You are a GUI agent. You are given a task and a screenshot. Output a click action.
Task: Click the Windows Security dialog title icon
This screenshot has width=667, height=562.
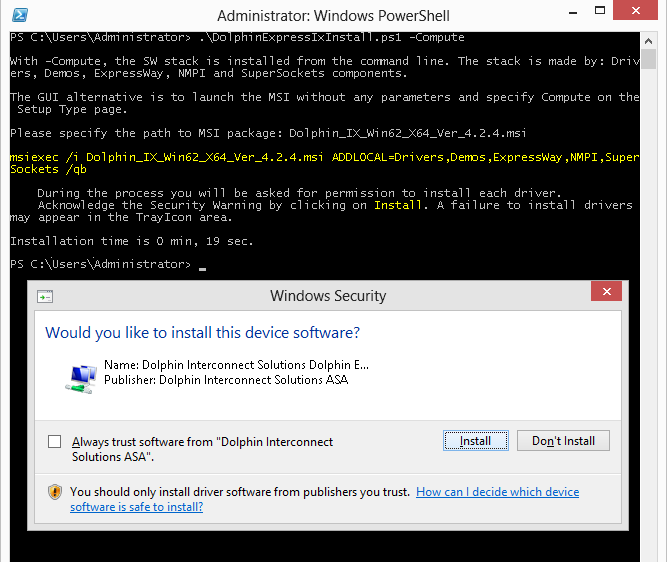[45, 296]
